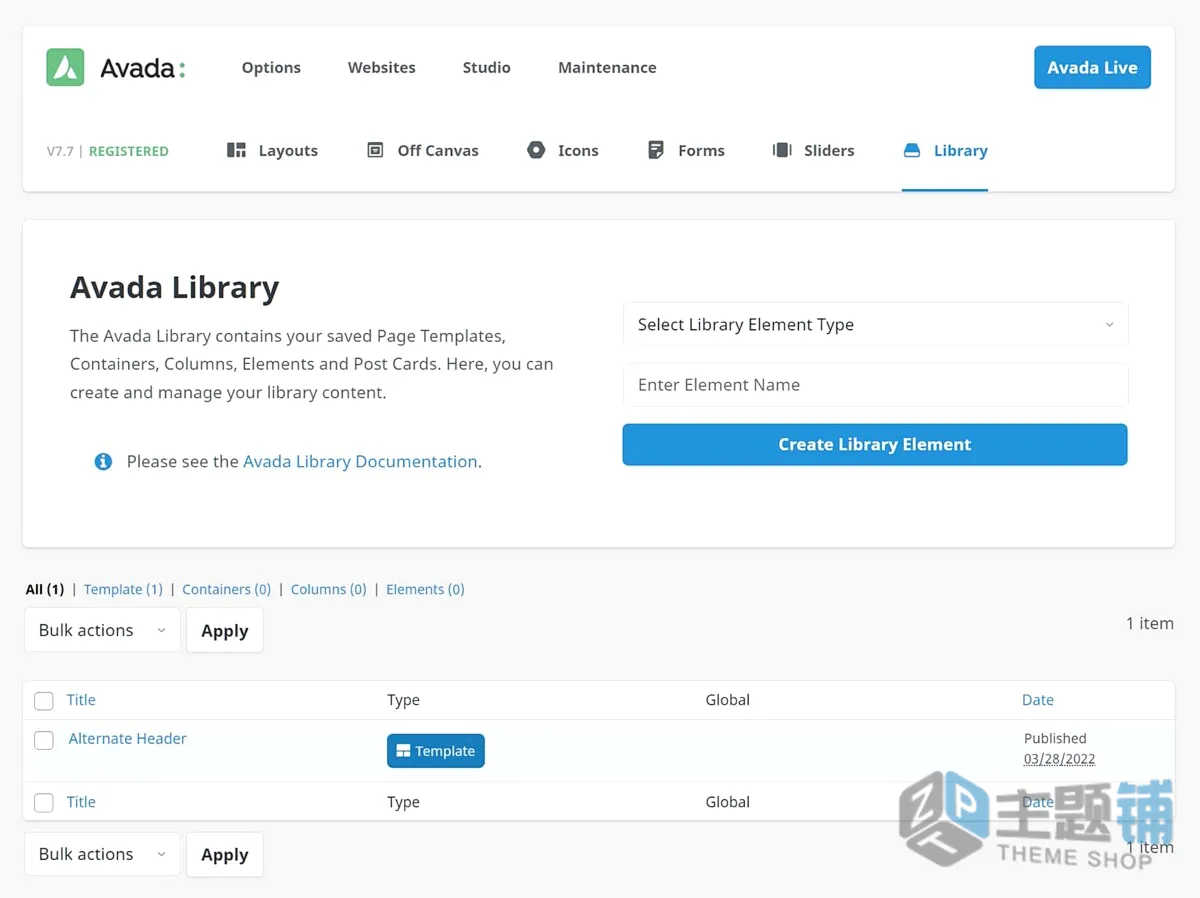Click the Avada Live button
Screen dimensions: 1200x898
1092,67
